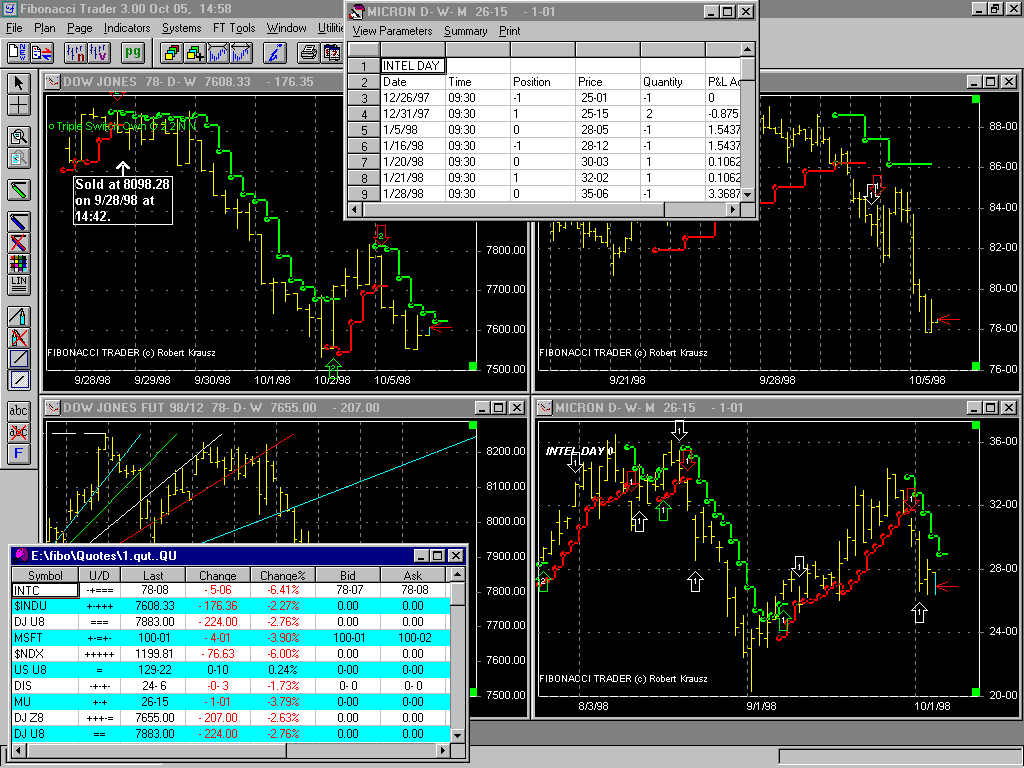Click the compress chart arrows icon
Screen dimensions: 1024x768
coord(218,52)
